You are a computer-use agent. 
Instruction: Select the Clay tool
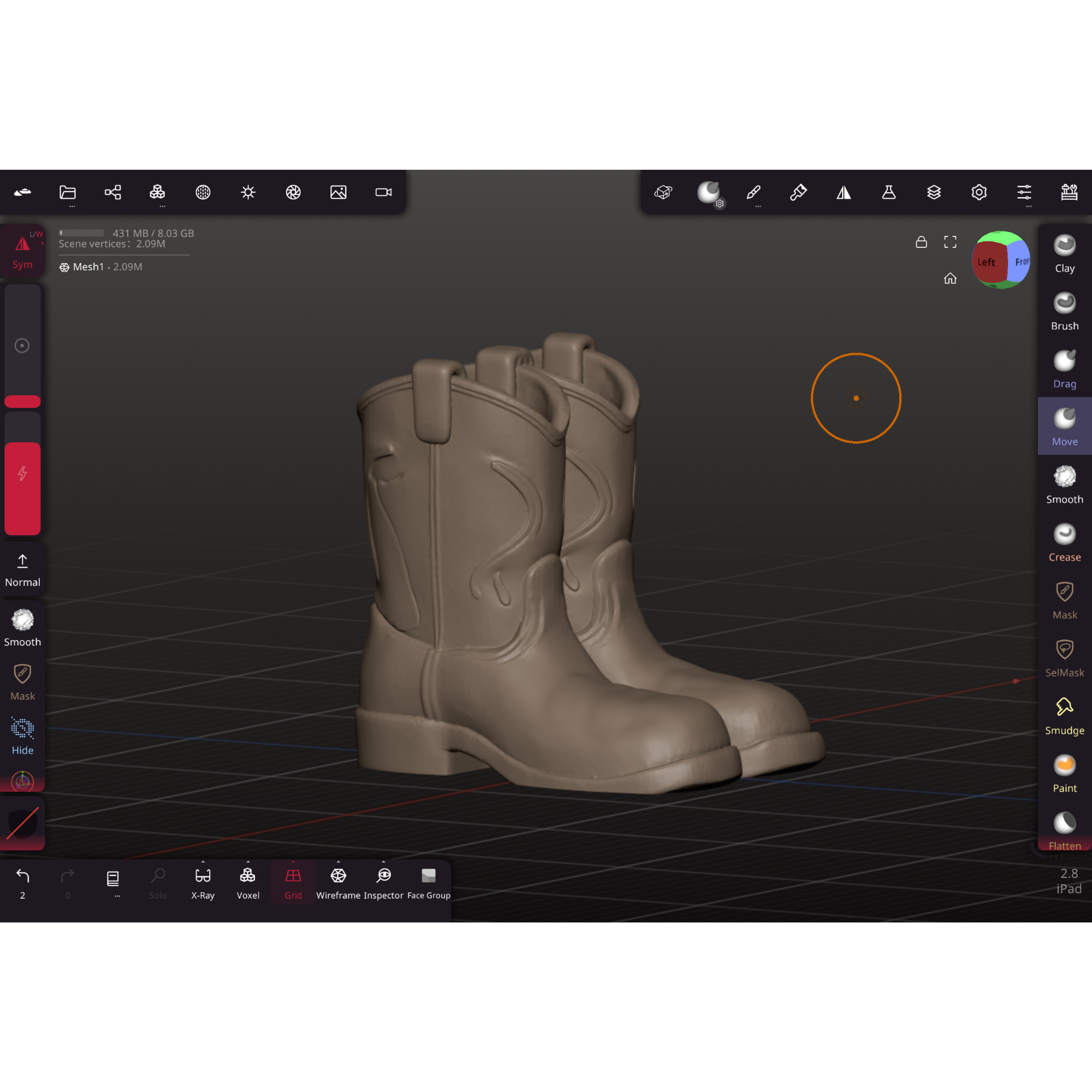(x=1065, y=254)
